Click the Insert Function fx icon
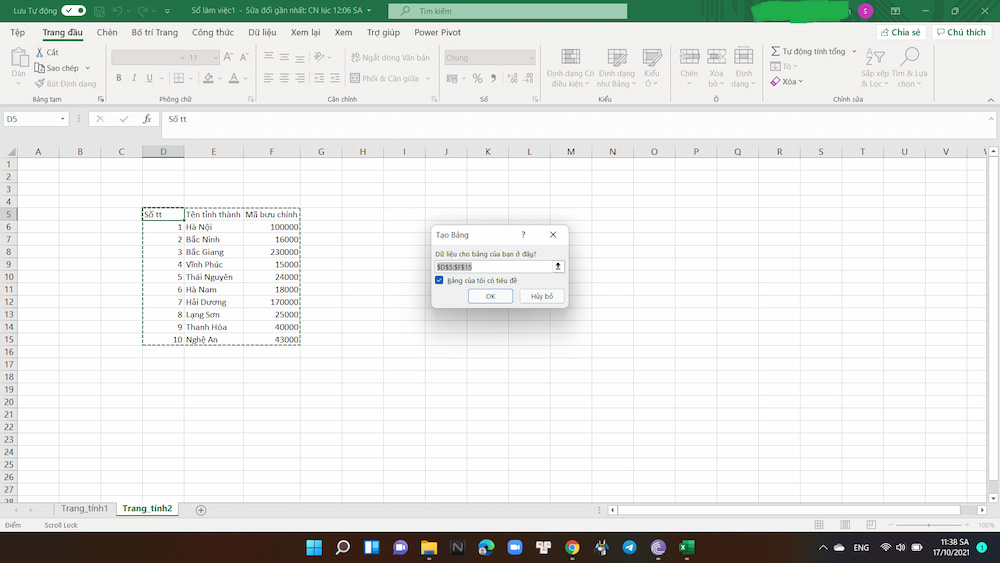 tap(147, 119)
